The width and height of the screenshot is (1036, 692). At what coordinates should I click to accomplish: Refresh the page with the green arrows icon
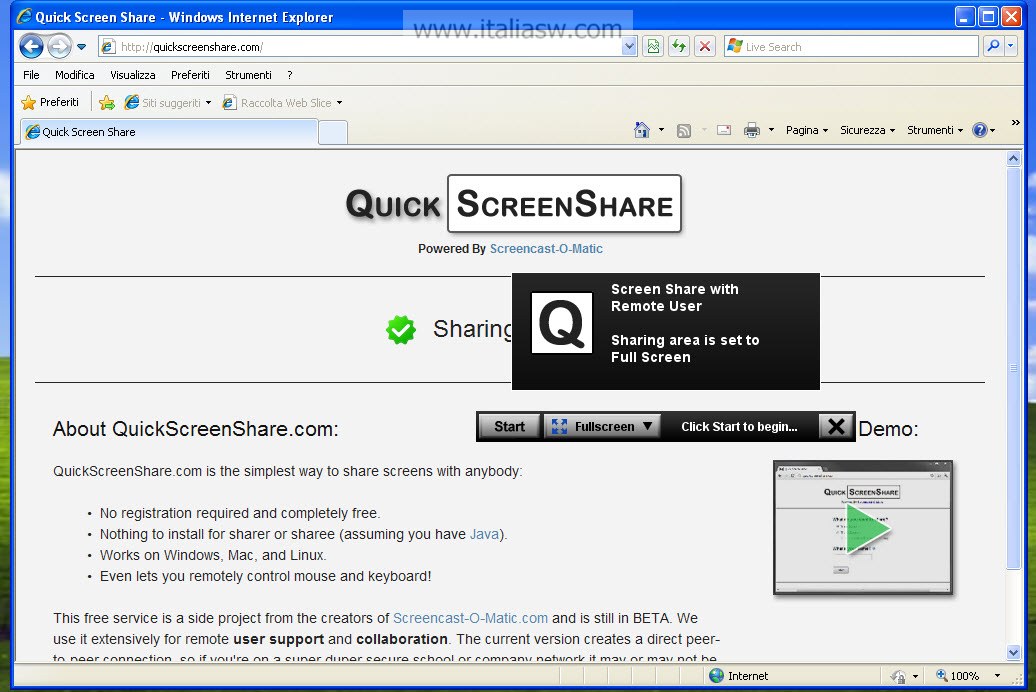[679, 46]
